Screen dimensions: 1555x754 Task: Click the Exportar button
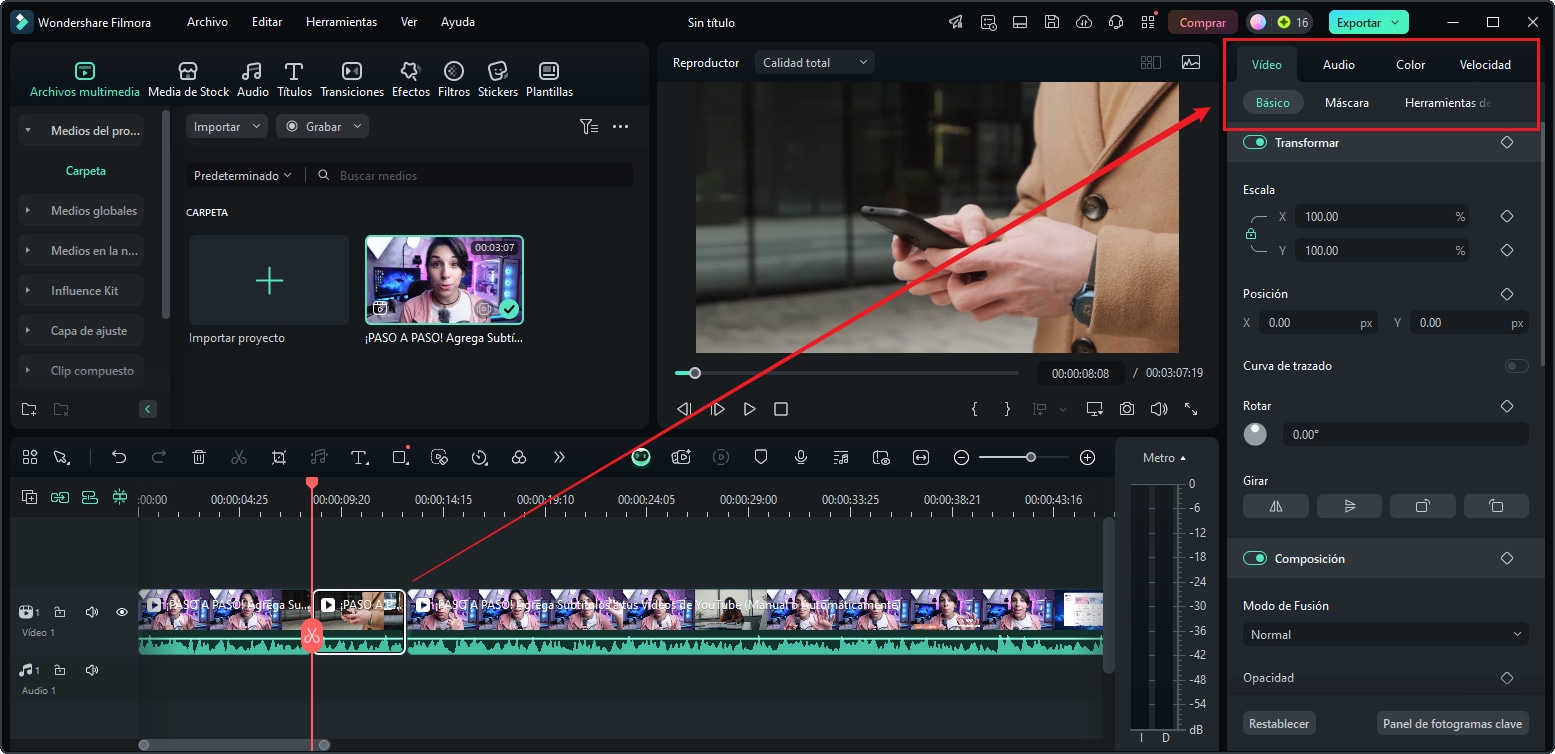(x=1368, y=22)
